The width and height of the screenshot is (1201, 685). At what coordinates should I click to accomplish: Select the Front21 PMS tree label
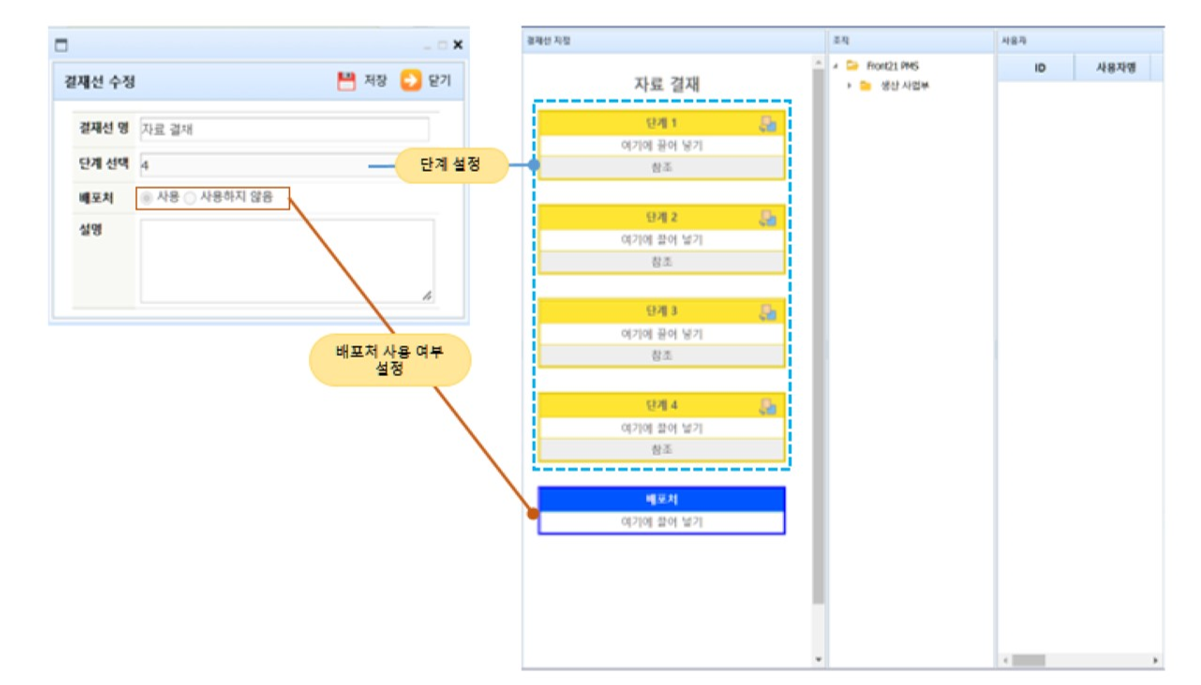pos(893,66)
